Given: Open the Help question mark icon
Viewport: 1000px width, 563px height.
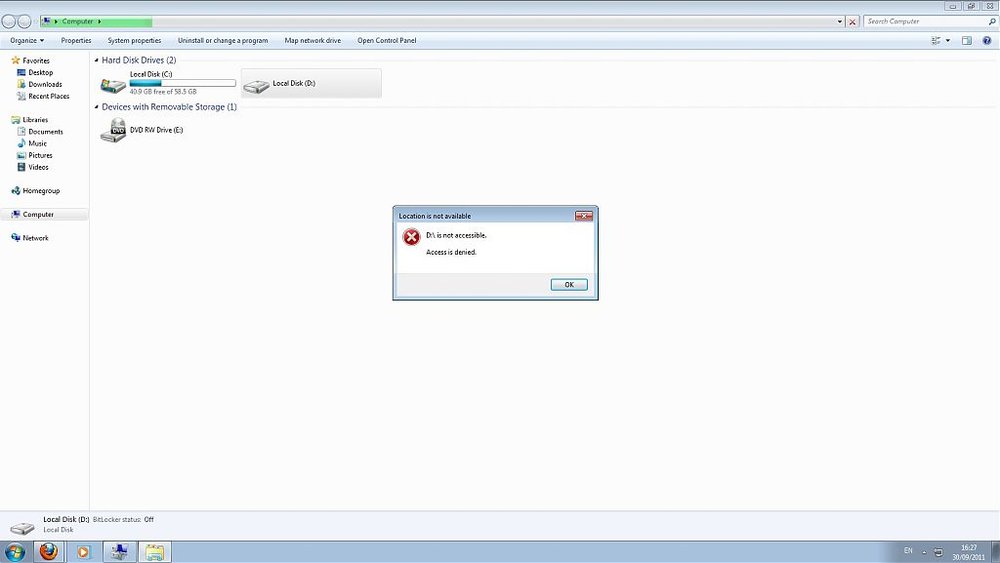Looking at the screenshot, I should point(987,40).
